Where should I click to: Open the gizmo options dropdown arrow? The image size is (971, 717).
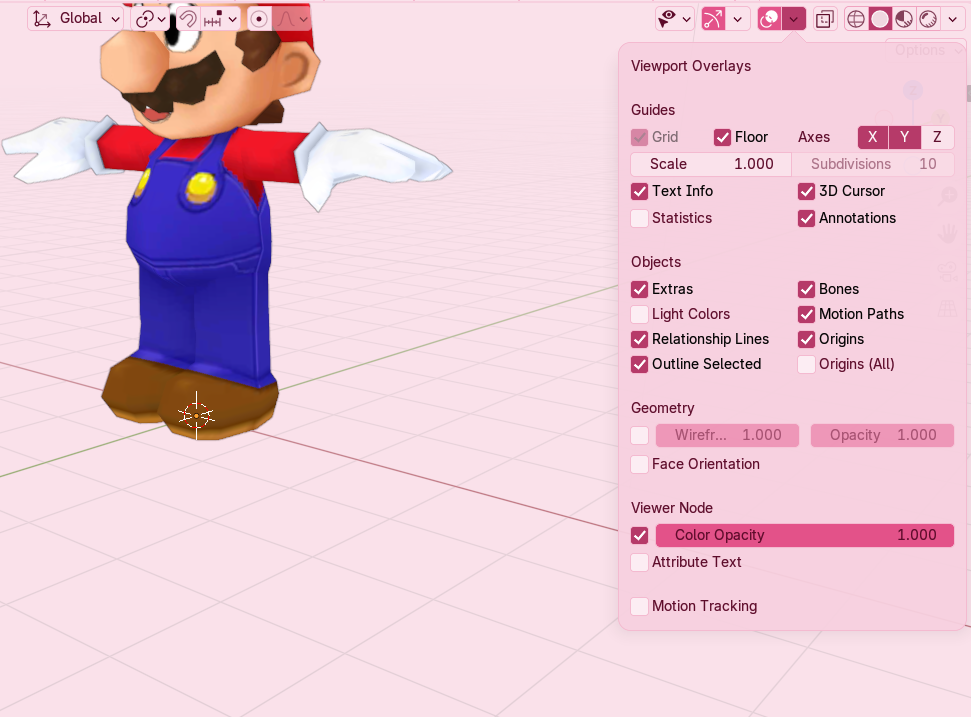(738, 19)
